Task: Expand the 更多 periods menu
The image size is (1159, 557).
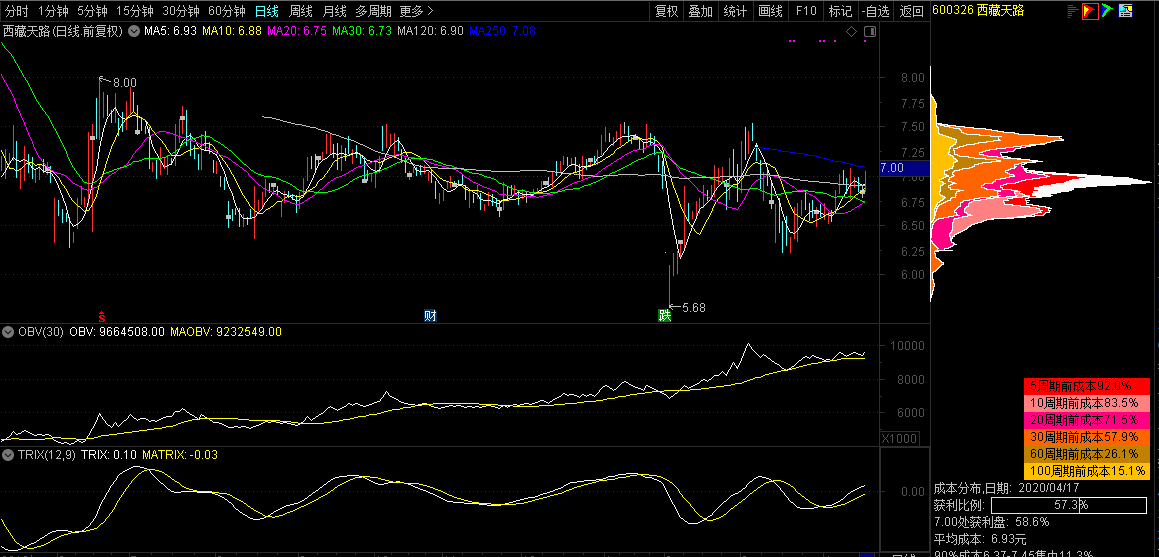Action: pos(416,11)
